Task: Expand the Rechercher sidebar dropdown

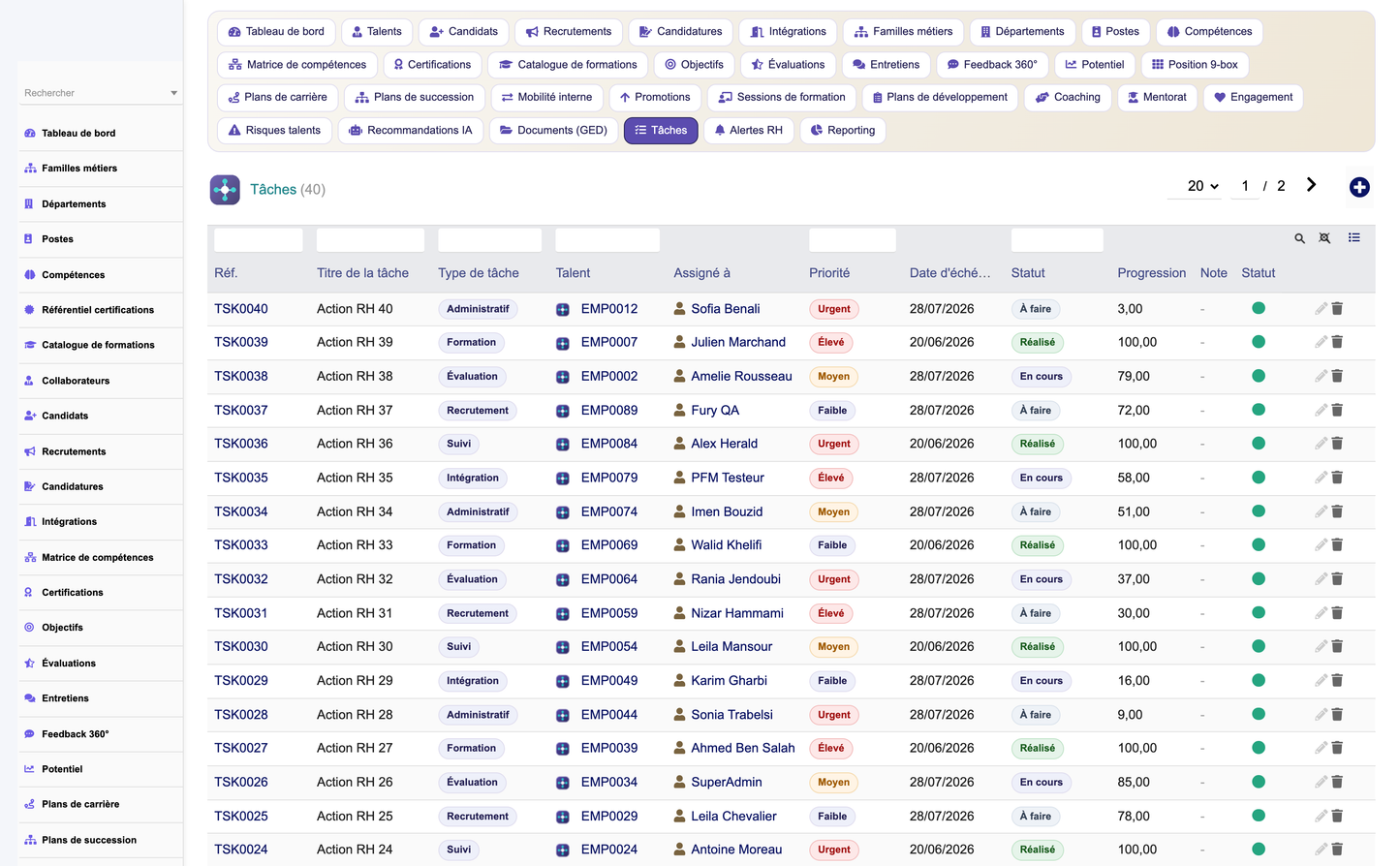Action: coord(173,93)
